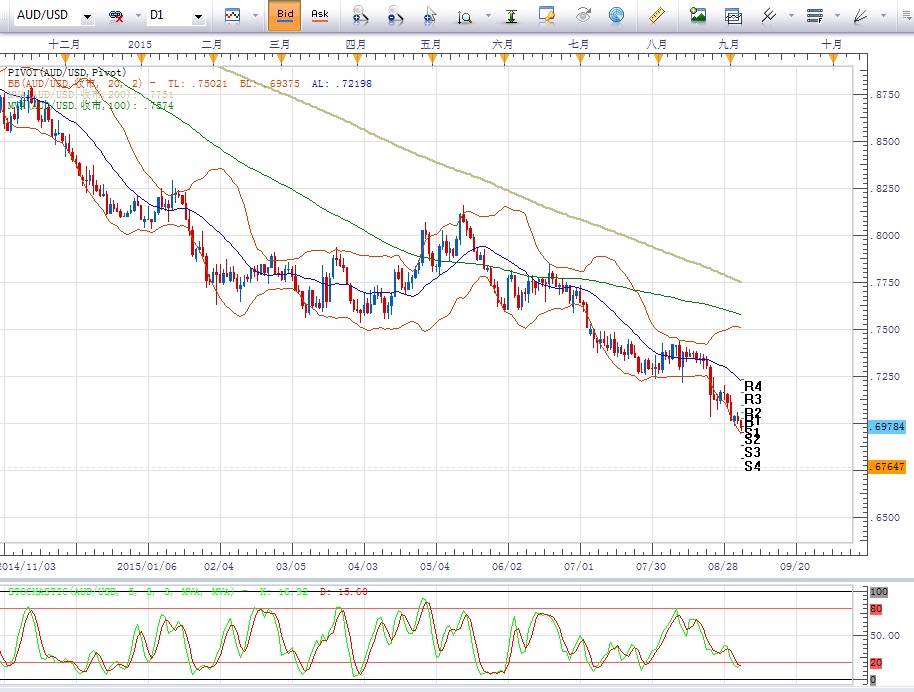Image resolution: width=914 pixels, height=692 pixels.
Task: Click the Fibonacci levels list icon
Action: [814, 16]
